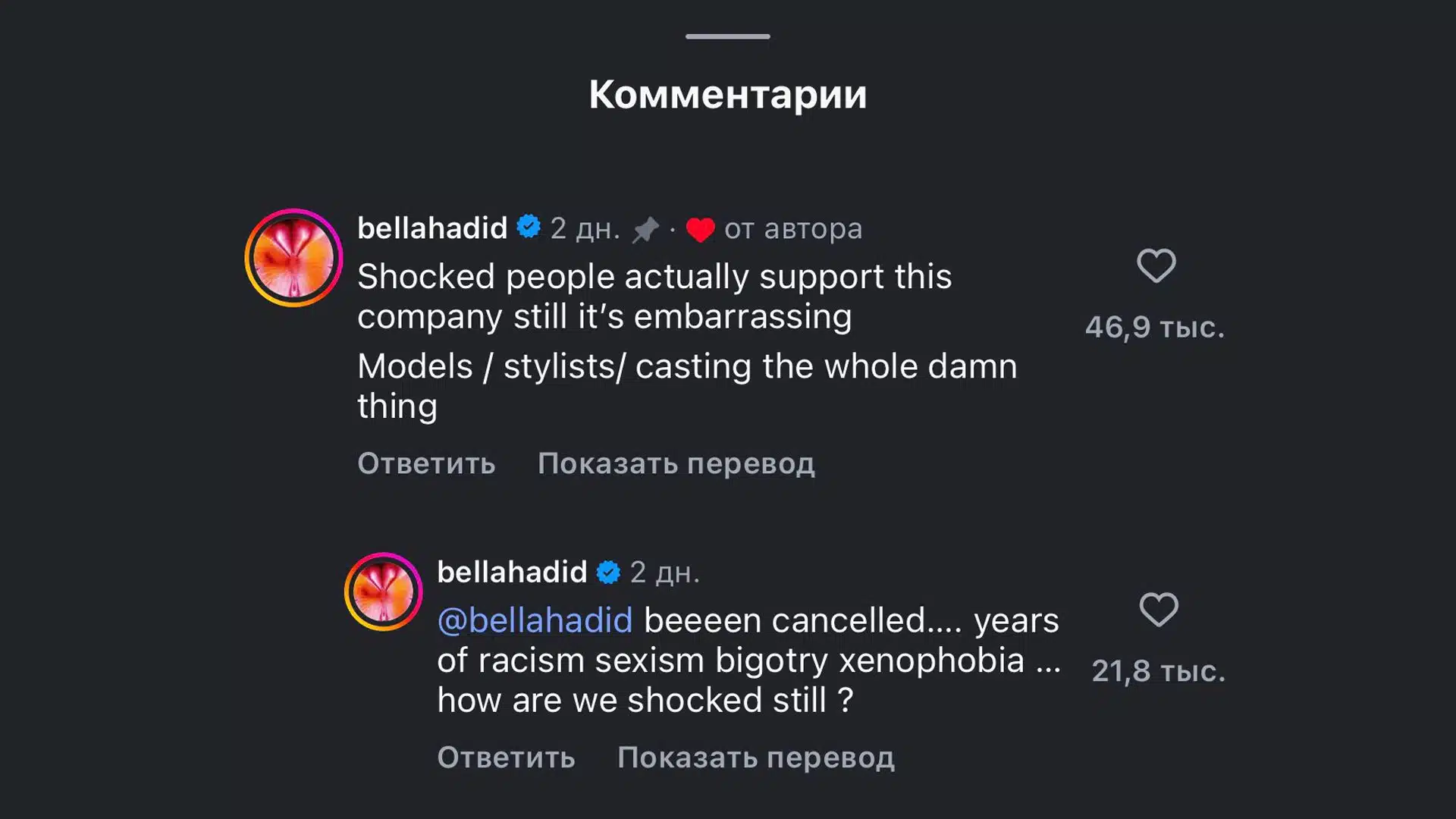Image resolution: width=1456 pixels, height=819 pixels.
Task: Click the pinned comment pin icon
Action: (x=646, y=229)
